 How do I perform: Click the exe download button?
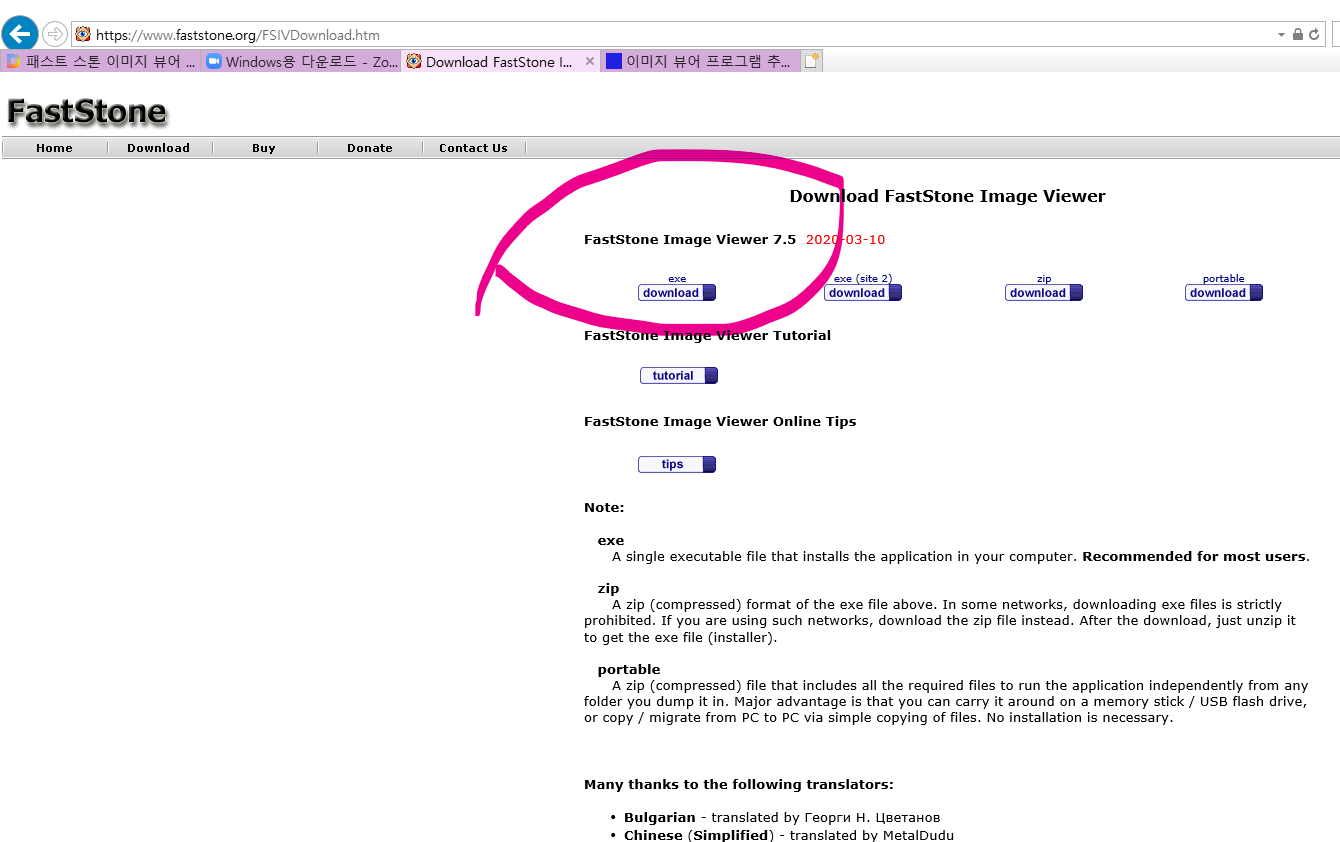(x=677, y=293)
